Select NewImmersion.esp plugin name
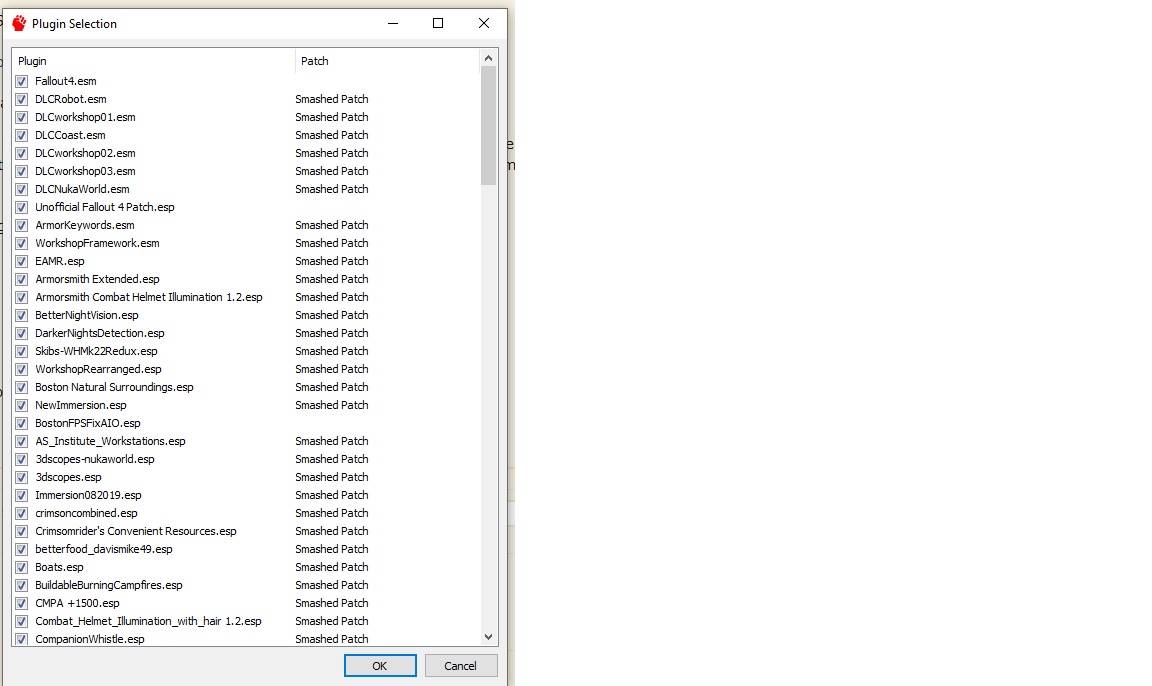This screenshot has width=1152, height=686. [x=81, y=405]
